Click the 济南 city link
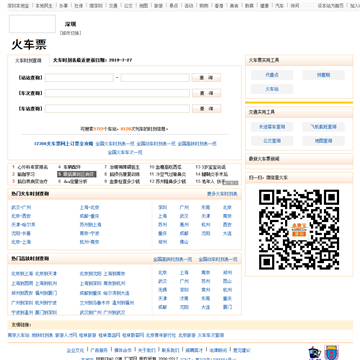The width and height of the screenshot is (360, 360). (184, 299)
